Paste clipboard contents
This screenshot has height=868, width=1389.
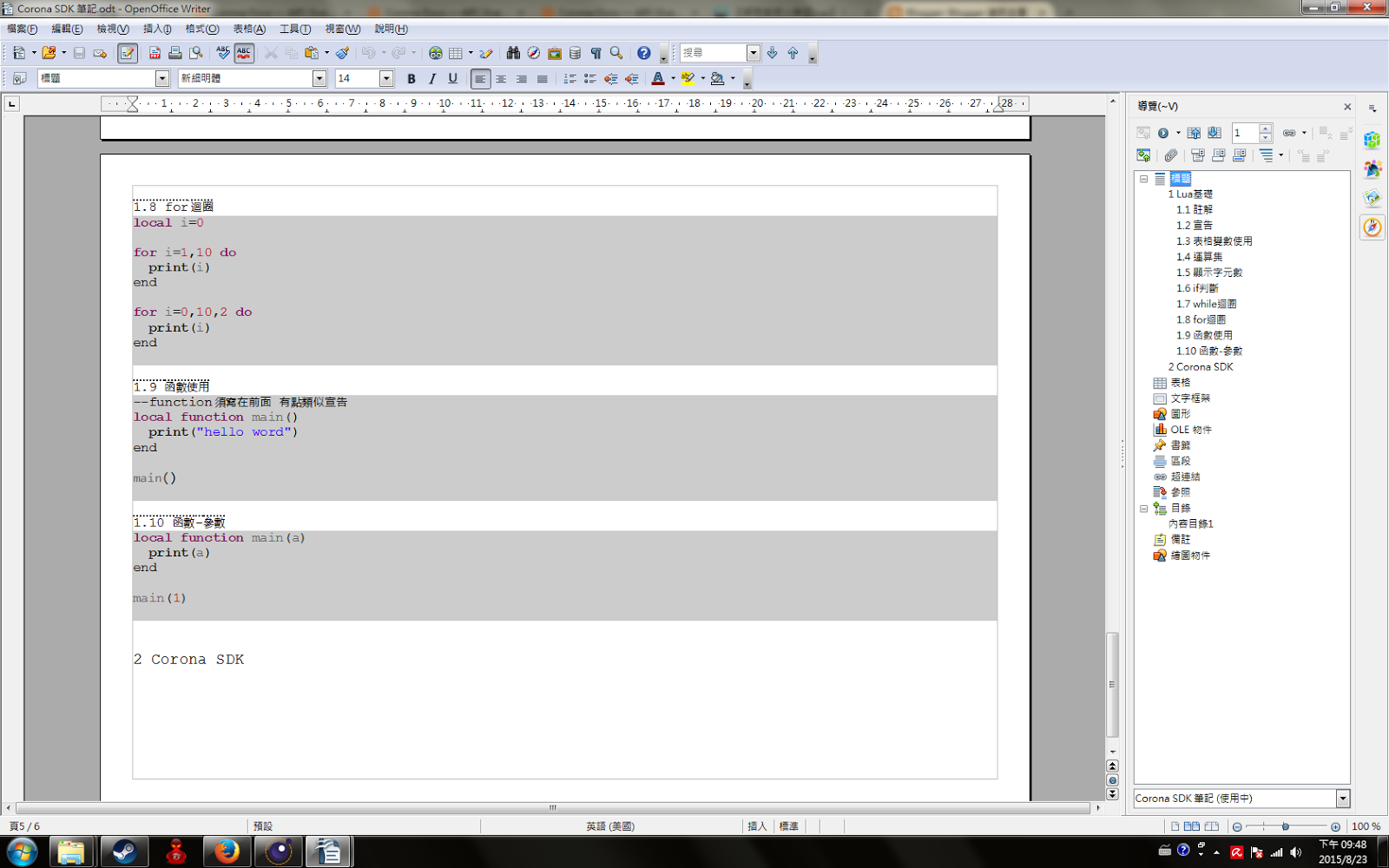311,53
